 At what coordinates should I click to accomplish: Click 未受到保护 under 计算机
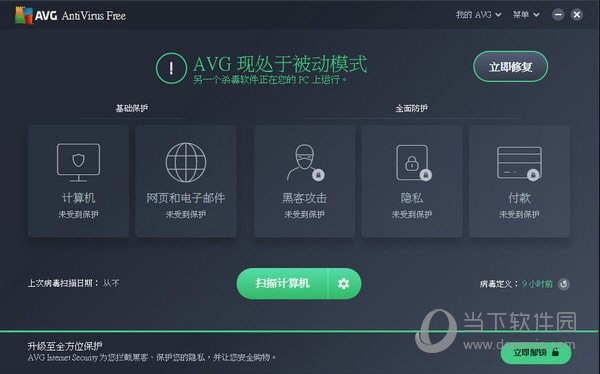point(78,214)
